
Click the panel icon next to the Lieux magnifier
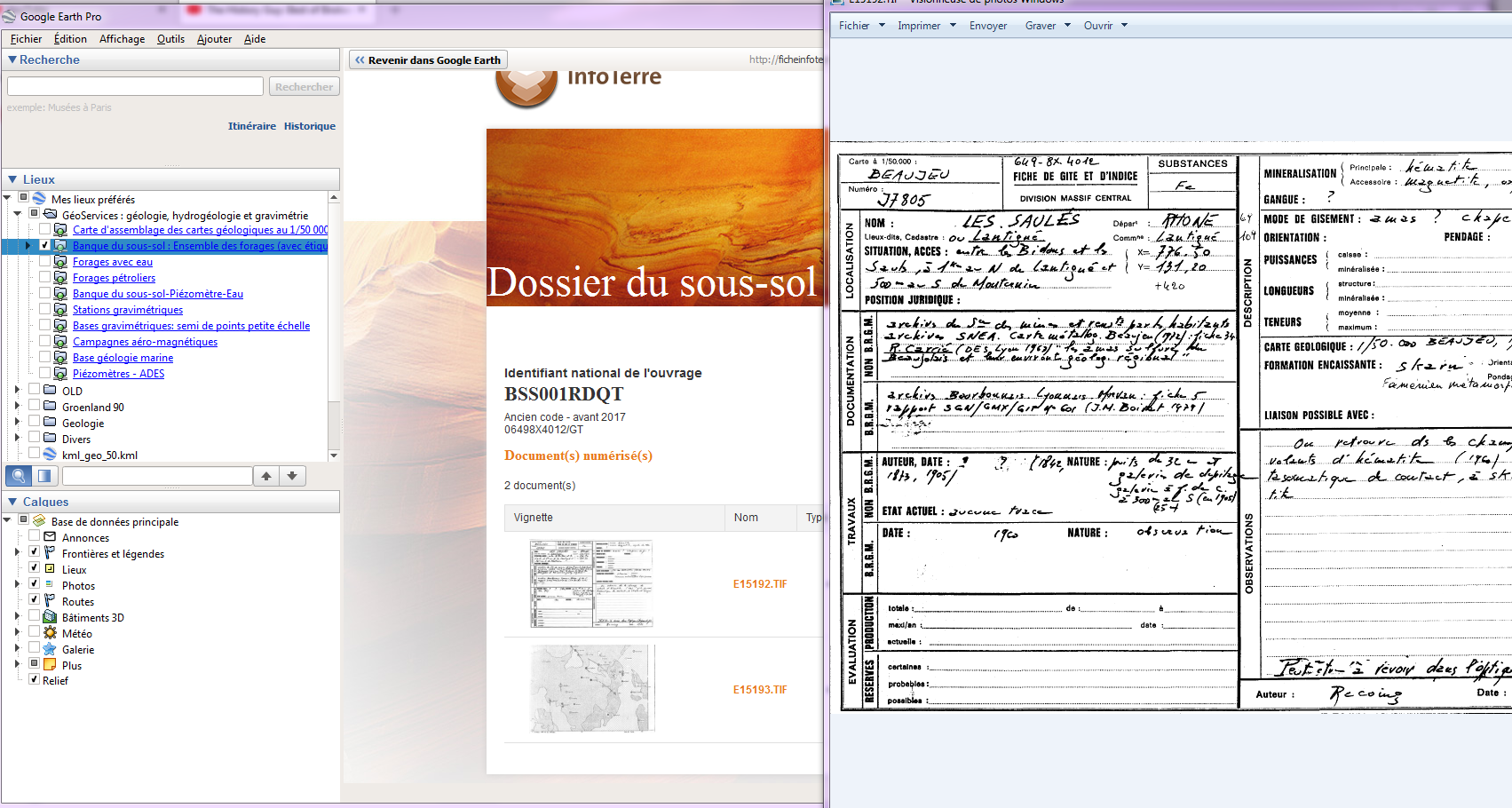[x=44, y=476]
